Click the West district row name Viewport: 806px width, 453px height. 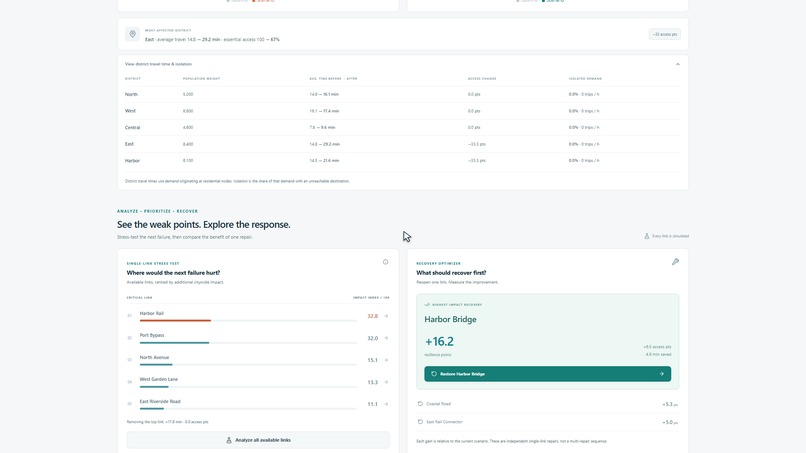click(130, 111)
